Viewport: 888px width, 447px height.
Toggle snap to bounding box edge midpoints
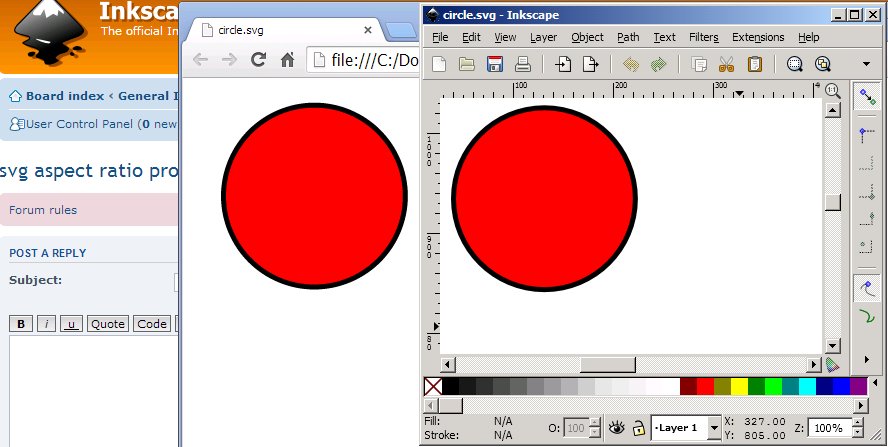point(866,191)
